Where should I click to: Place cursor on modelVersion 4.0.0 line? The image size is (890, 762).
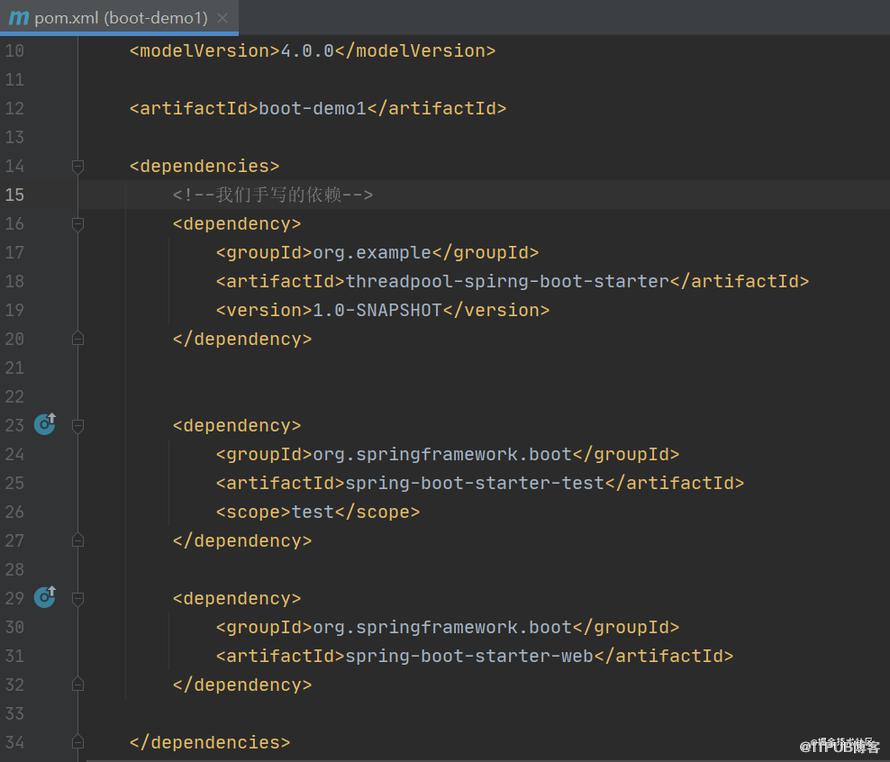pyautogui.click(x=312, y=51)
